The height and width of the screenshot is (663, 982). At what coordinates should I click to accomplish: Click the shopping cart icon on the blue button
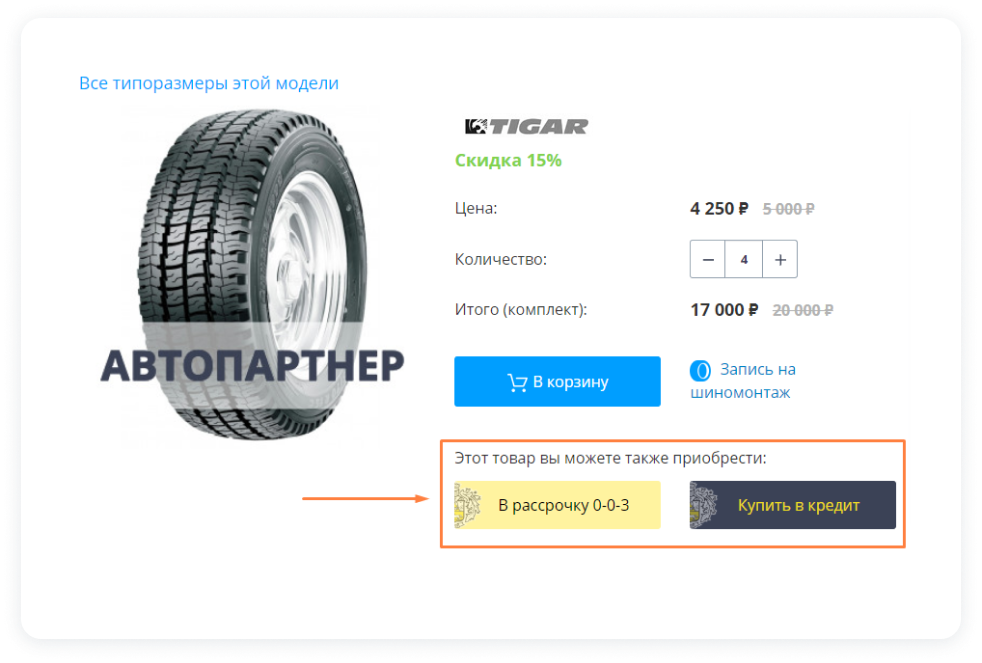(517, 383)
